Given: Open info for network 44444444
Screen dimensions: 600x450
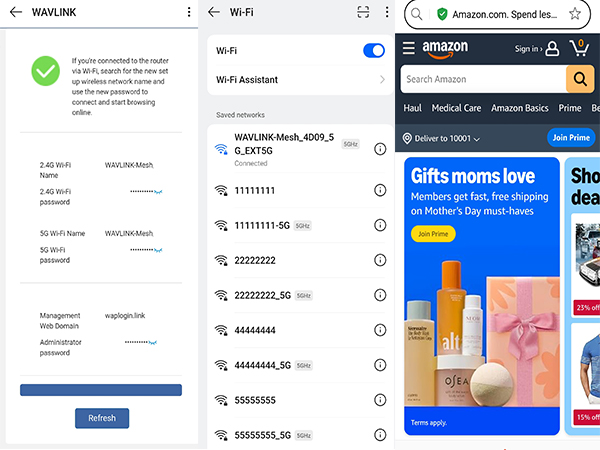Looking at the screenshot, I should 380,330.
